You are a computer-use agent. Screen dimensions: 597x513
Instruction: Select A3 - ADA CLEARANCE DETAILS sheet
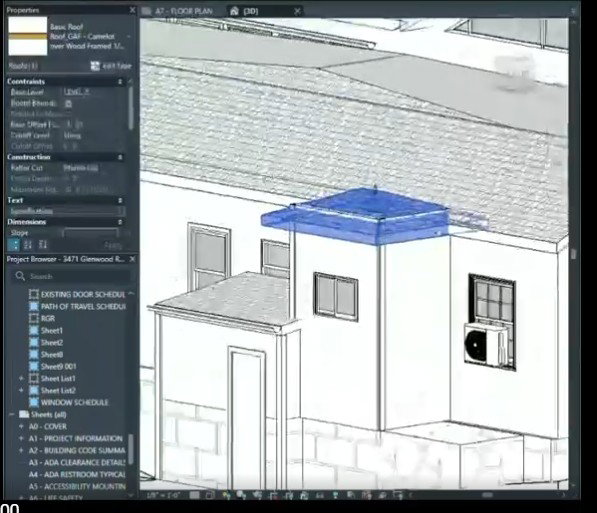77,463
